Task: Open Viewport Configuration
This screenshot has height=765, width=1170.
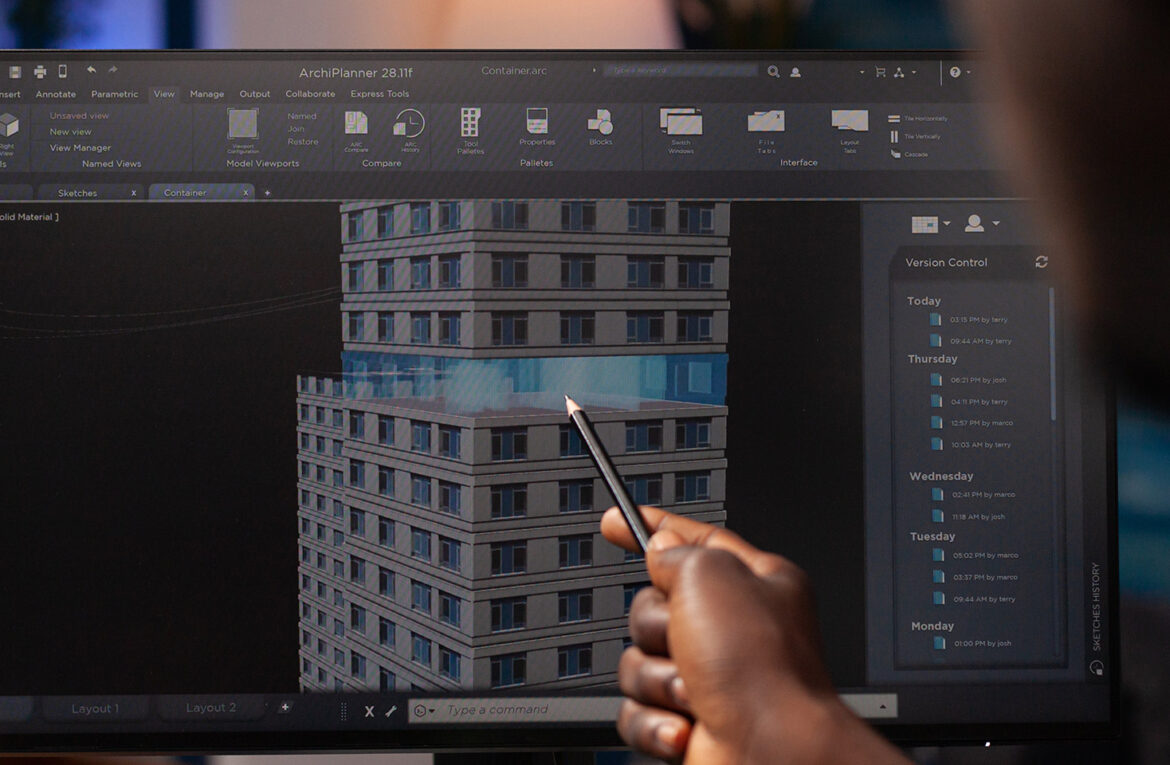Action: (243, 131)
